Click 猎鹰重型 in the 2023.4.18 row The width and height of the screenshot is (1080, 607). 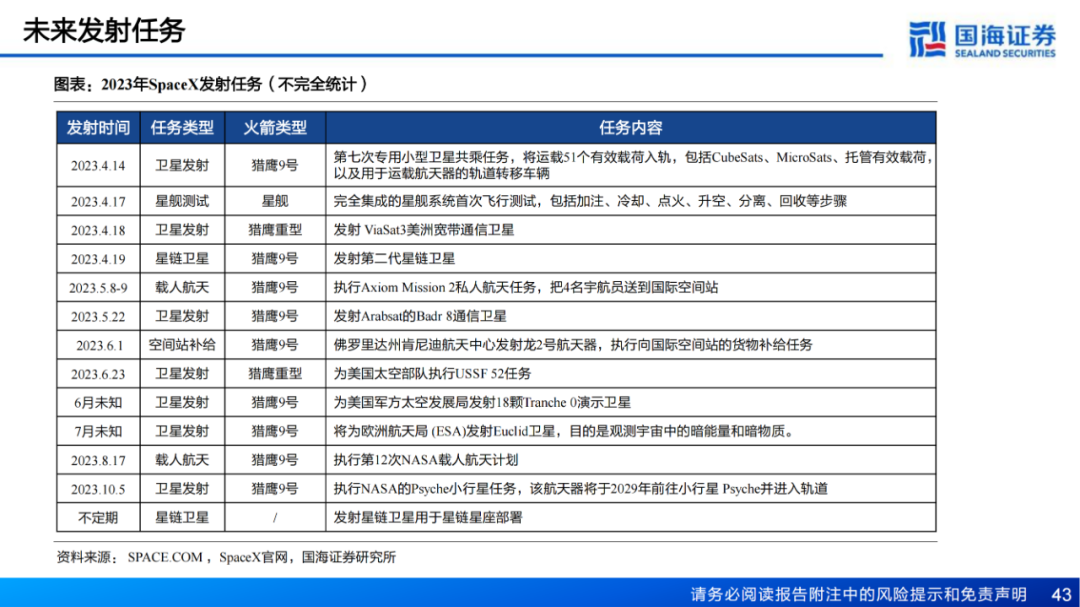coord(275,230)
